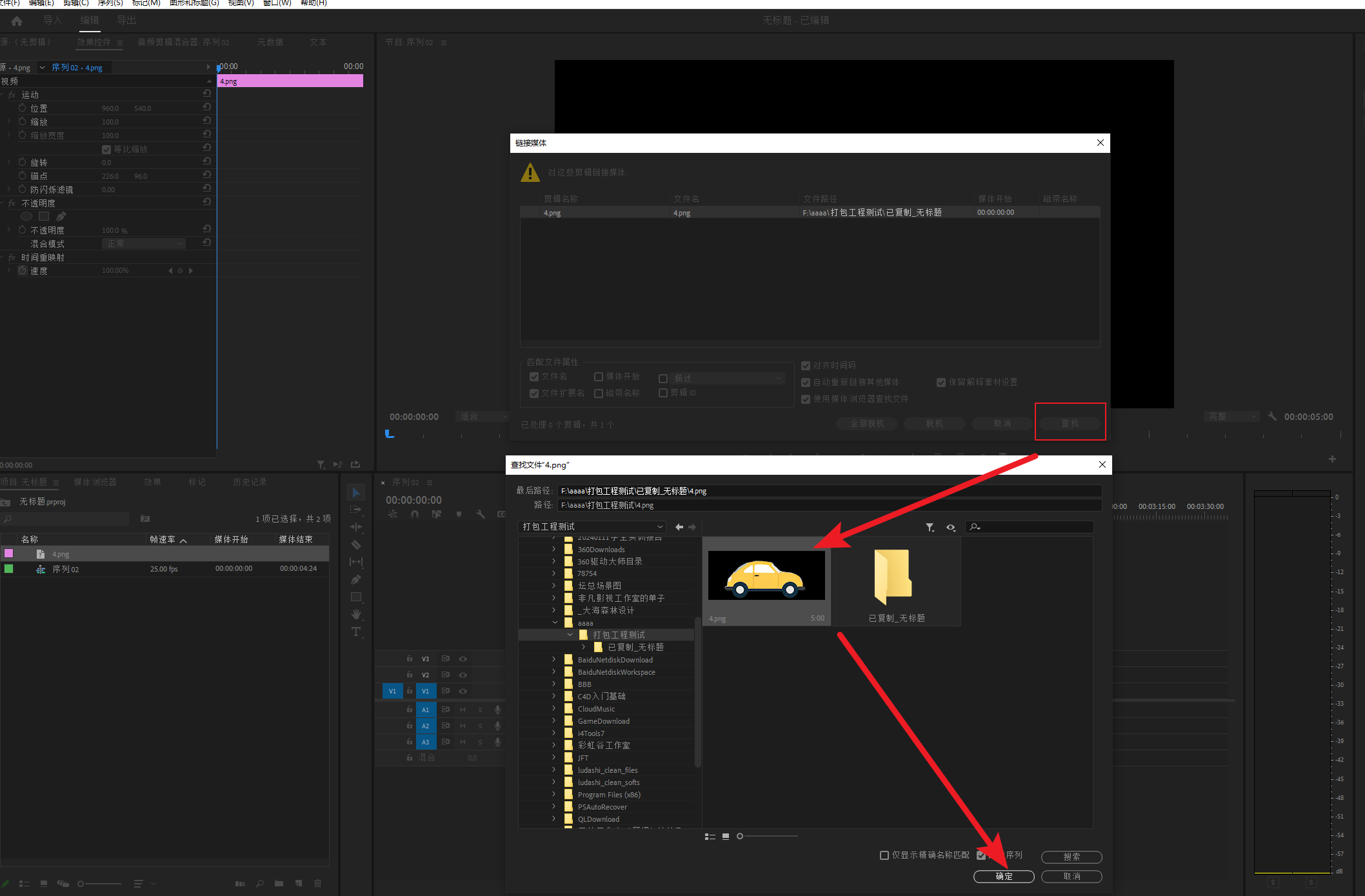
Task: Click the 搜索 button
Action: [1071, 857]
